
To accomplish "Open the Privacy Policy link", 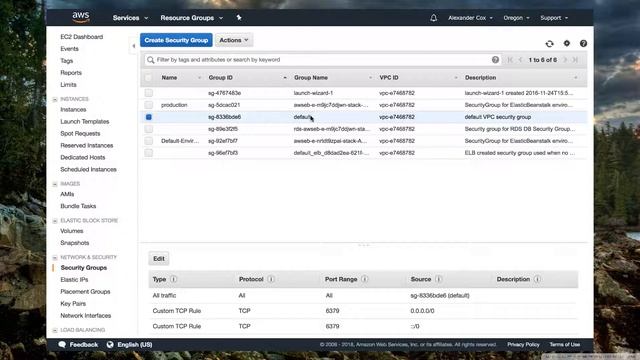I will 523,344.
